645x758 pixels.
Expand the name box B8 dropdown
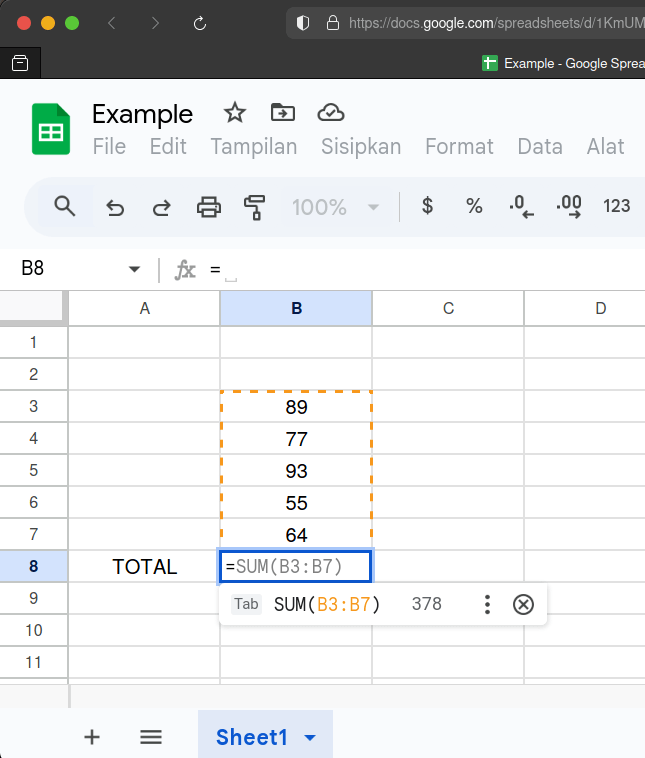coord(134,269)
